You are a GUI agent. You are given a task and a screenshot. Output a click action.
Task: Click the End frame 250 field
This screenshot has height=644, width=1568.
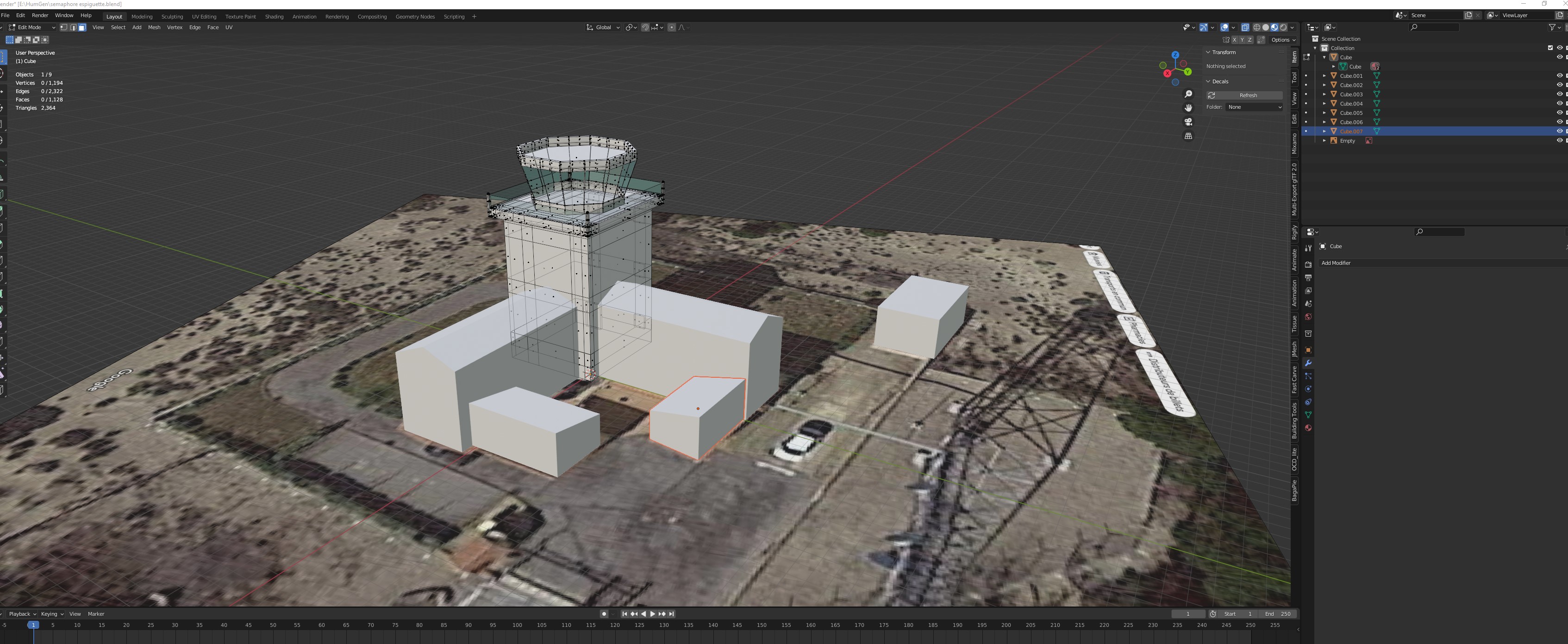(1278, 613)
